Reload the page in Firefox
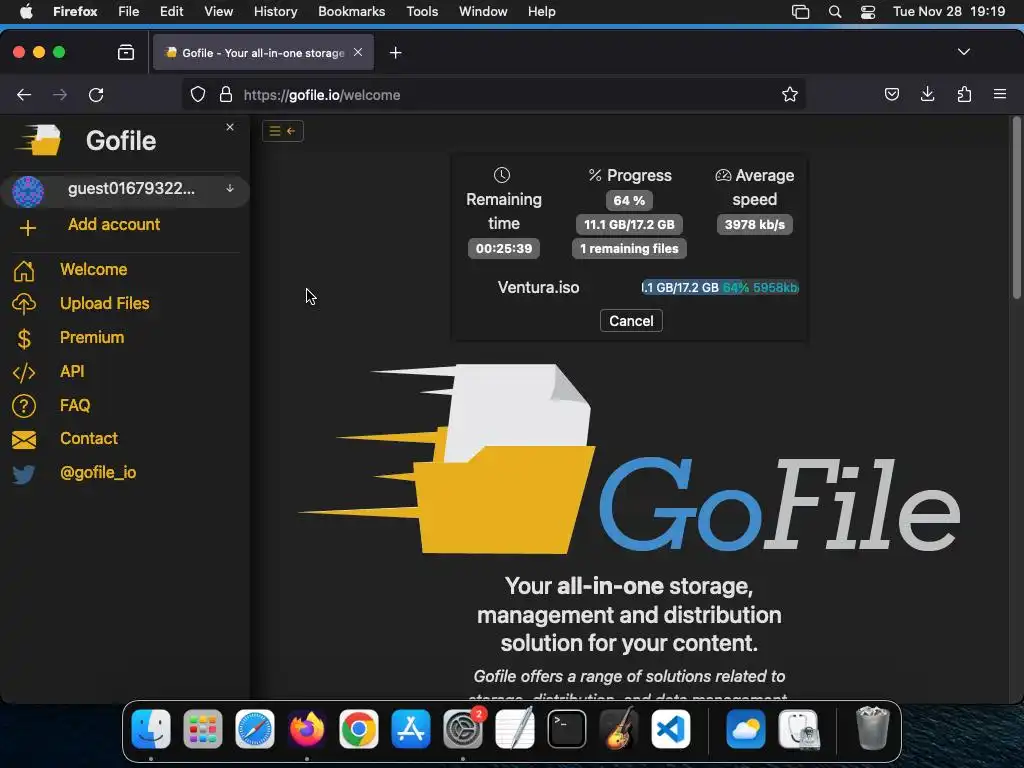 [x=96, y=95]
